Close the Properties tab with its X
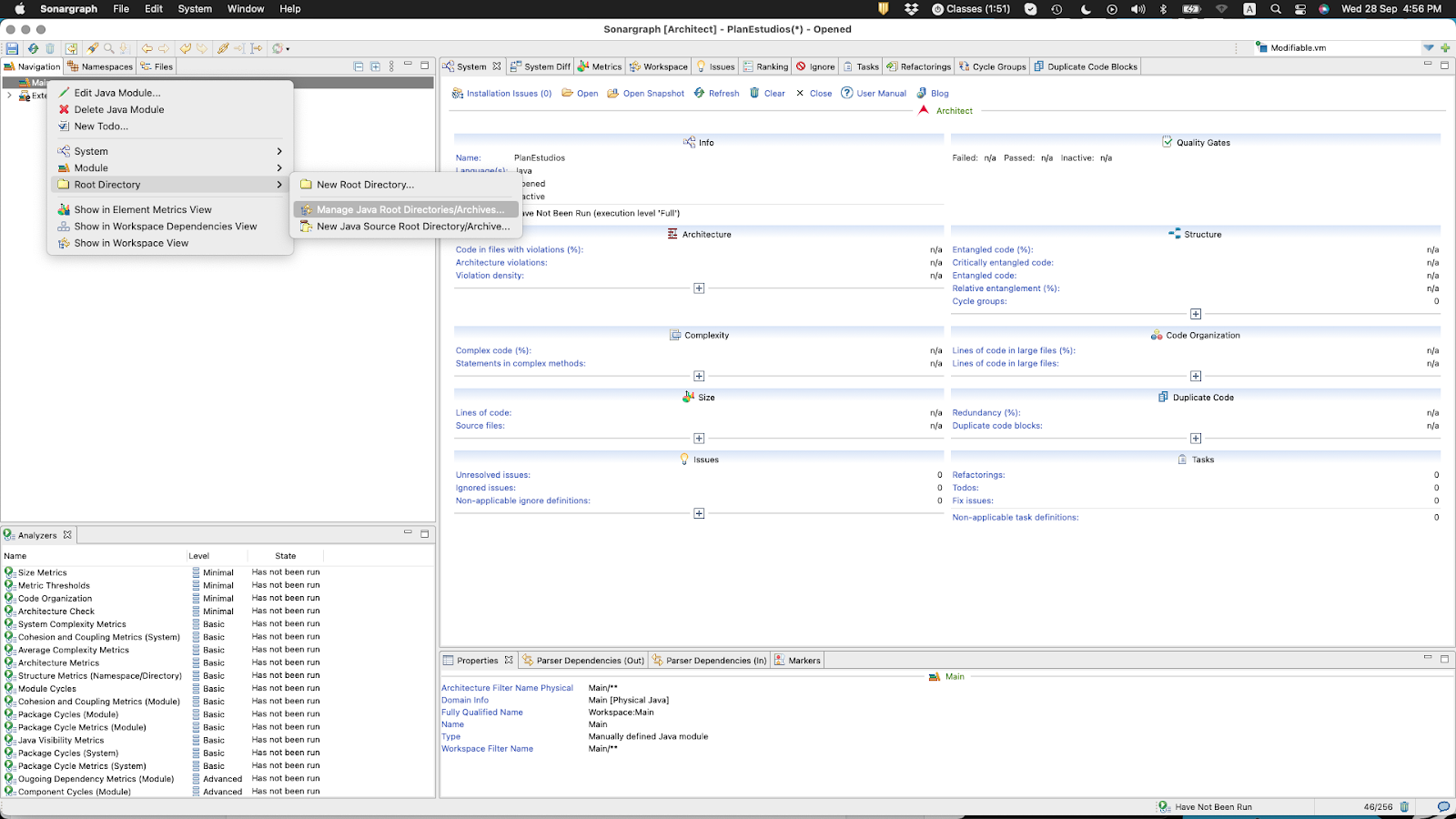The height and width of the screenshot is (819, 1456). coord(509,661)
